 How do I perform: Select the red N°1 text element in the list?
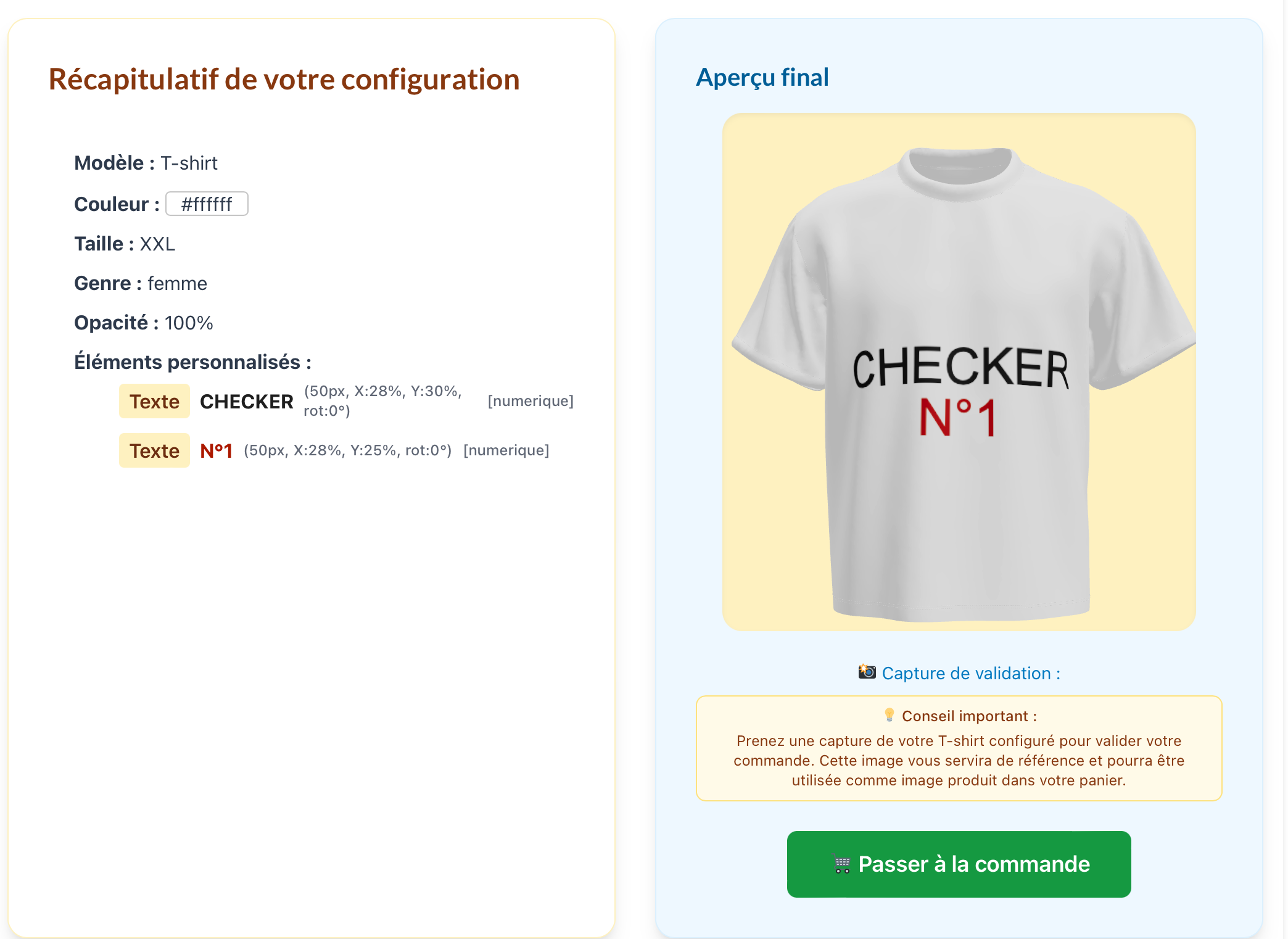coord(216,451)
